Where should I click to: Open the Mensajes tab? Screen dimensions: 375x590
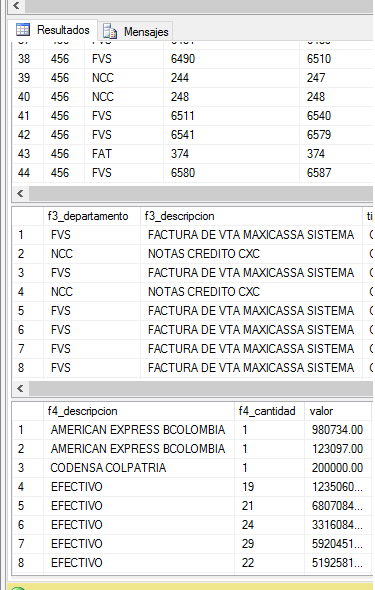tap(135, 32)
